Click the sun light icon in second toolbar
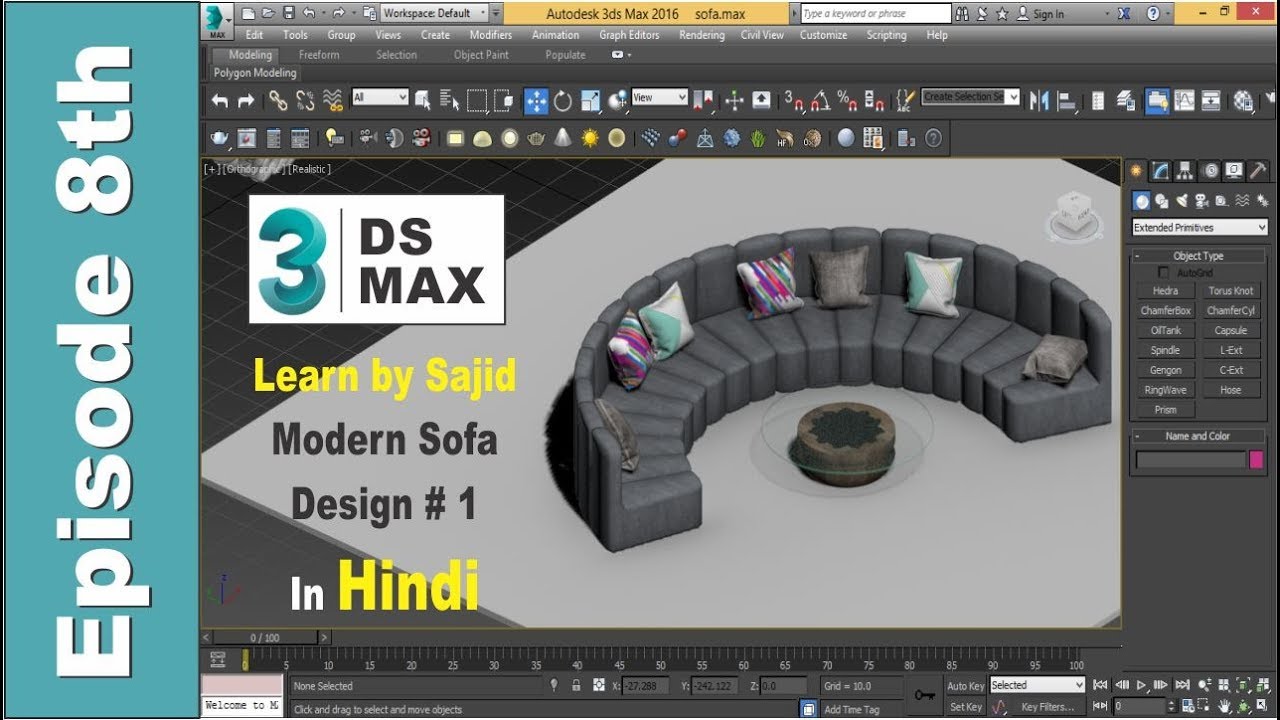 [x=590, y=138]
